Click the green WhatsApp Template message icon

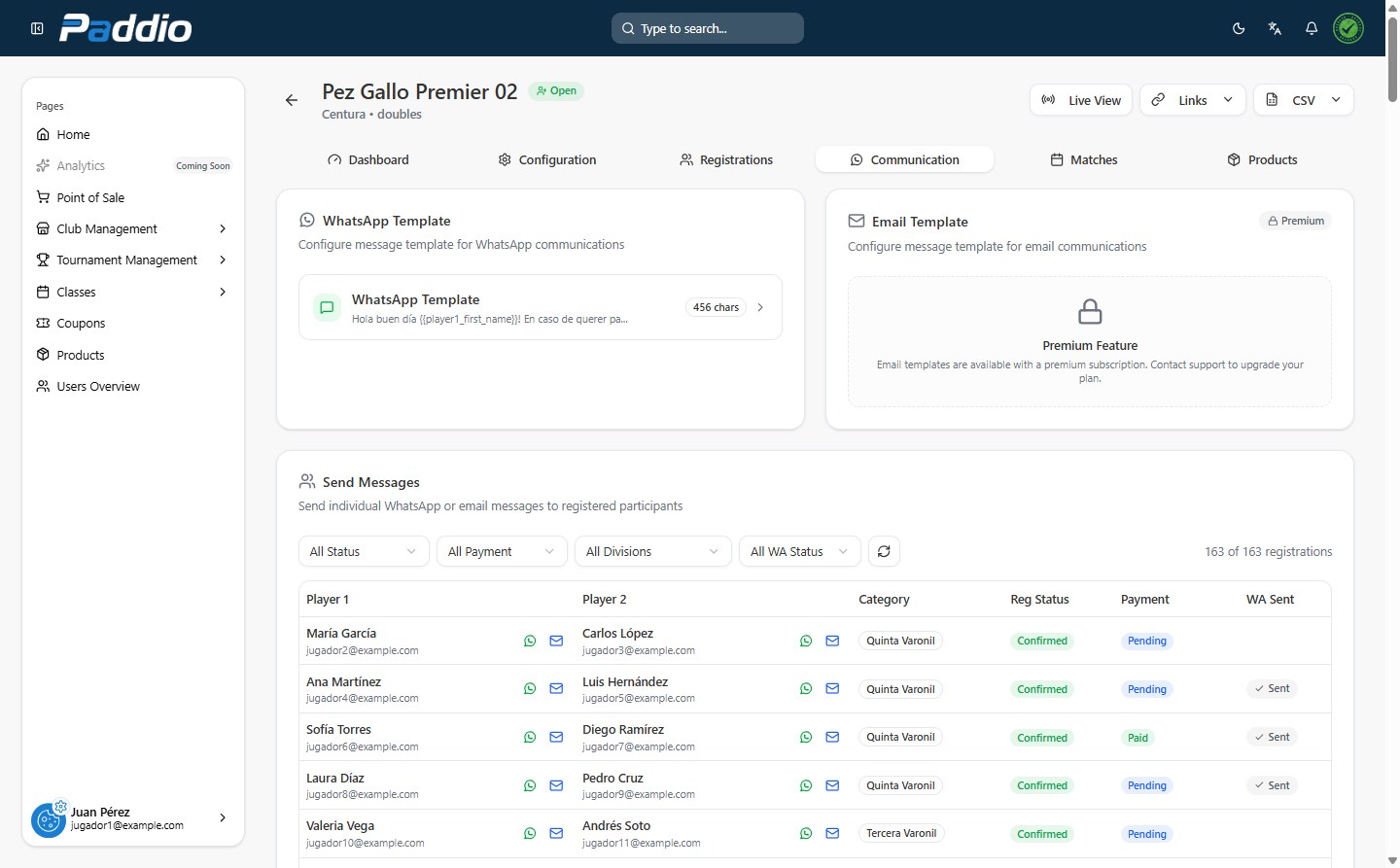(328, 307)
